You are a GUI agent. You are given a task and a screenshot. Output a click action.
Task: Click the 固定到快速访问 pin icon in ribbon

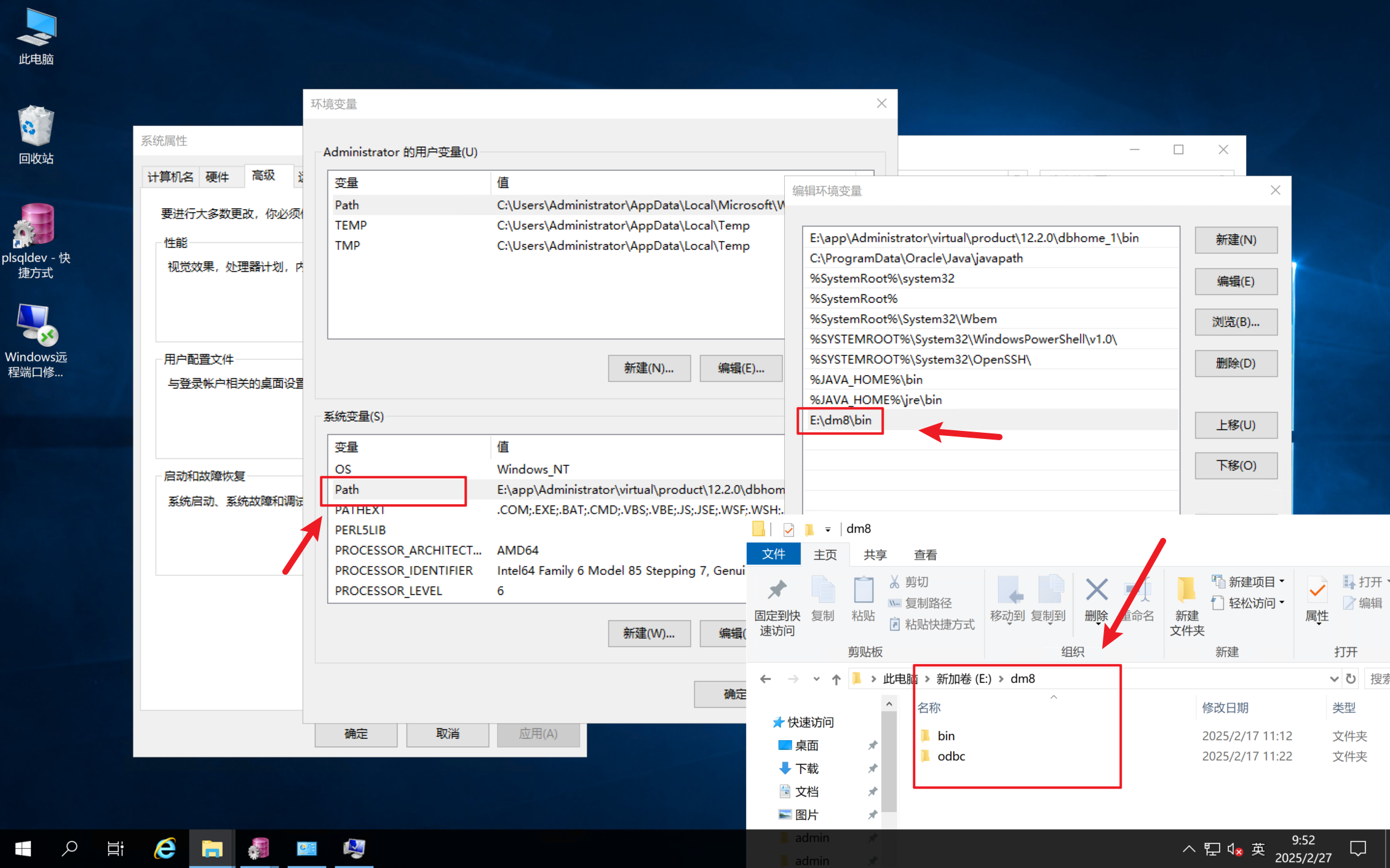click(777, 606)
